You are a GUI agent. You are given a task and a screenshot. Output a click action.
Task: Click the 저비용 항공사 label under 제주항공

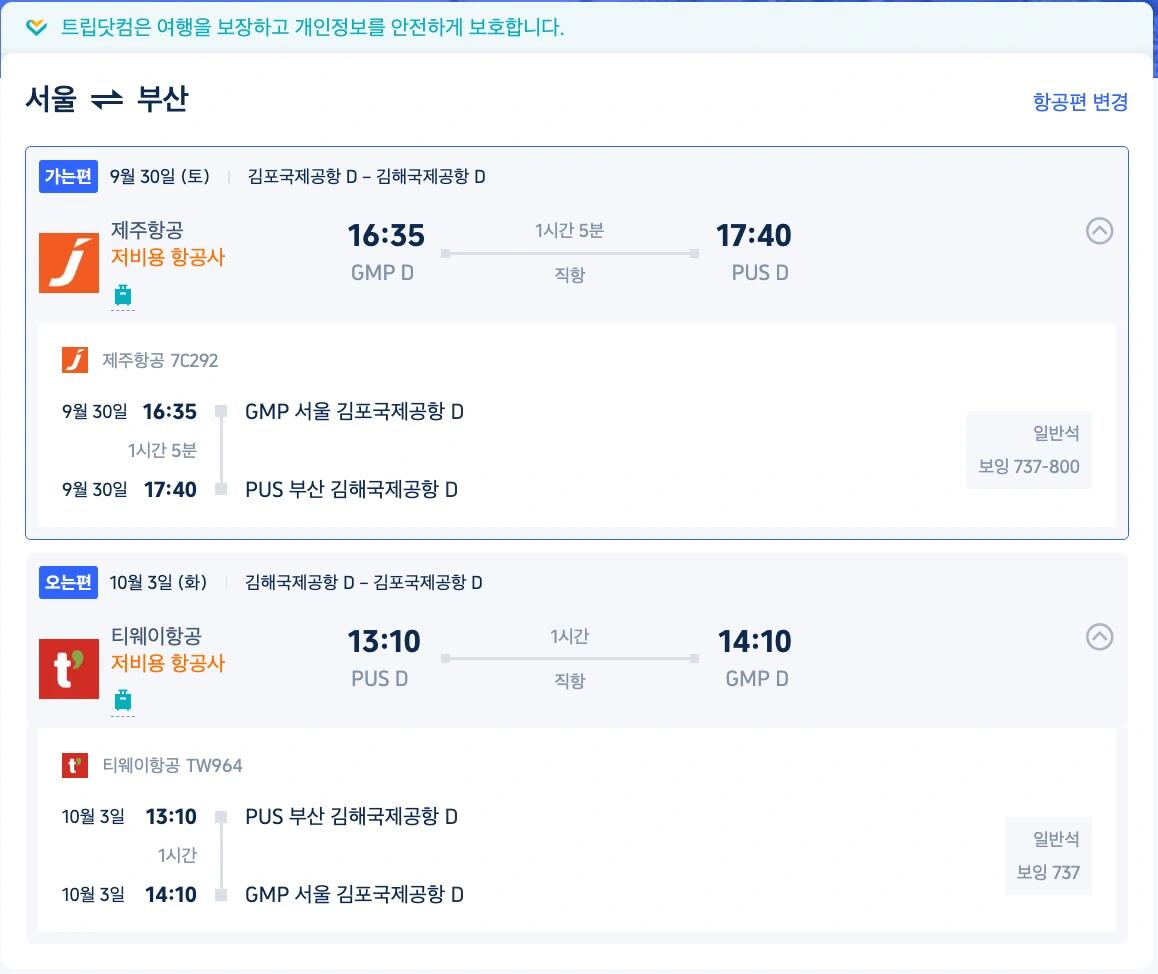point(168,257)
